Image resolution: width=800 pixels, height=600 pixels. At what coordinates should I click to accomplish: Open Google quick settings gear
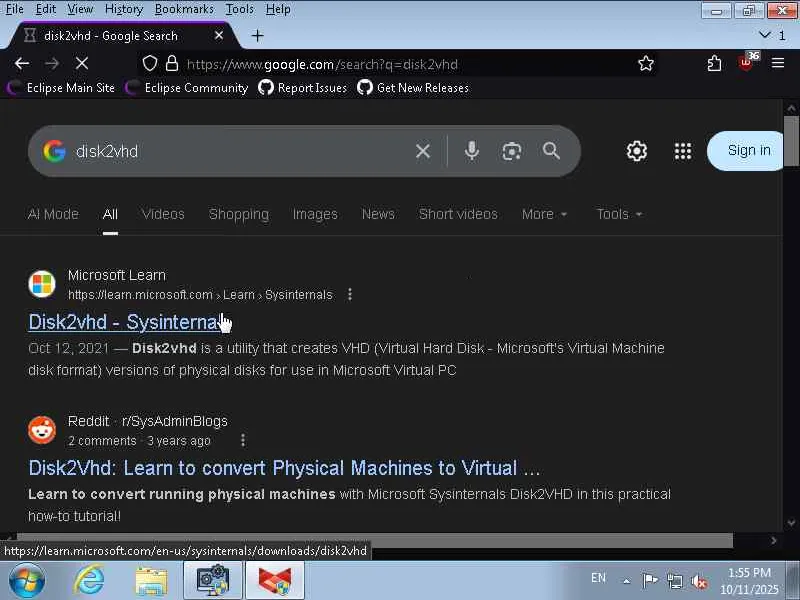(x=636, y=151)
